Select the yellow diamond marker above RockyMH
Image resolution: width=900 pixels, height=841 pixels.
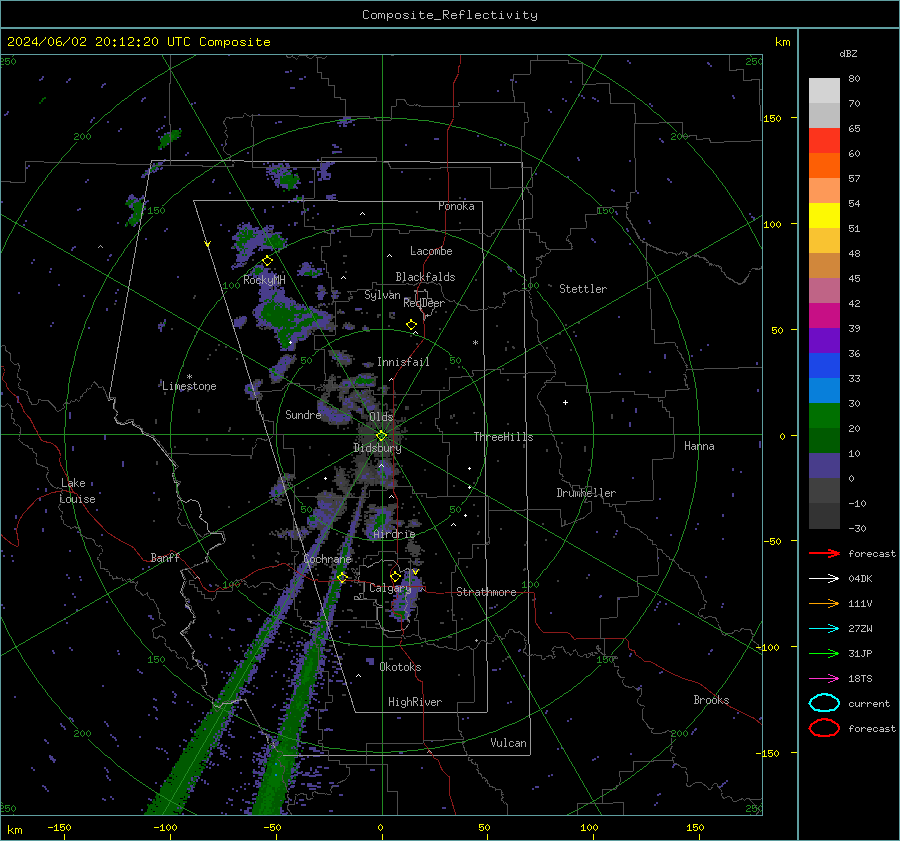tap(267, 261)
